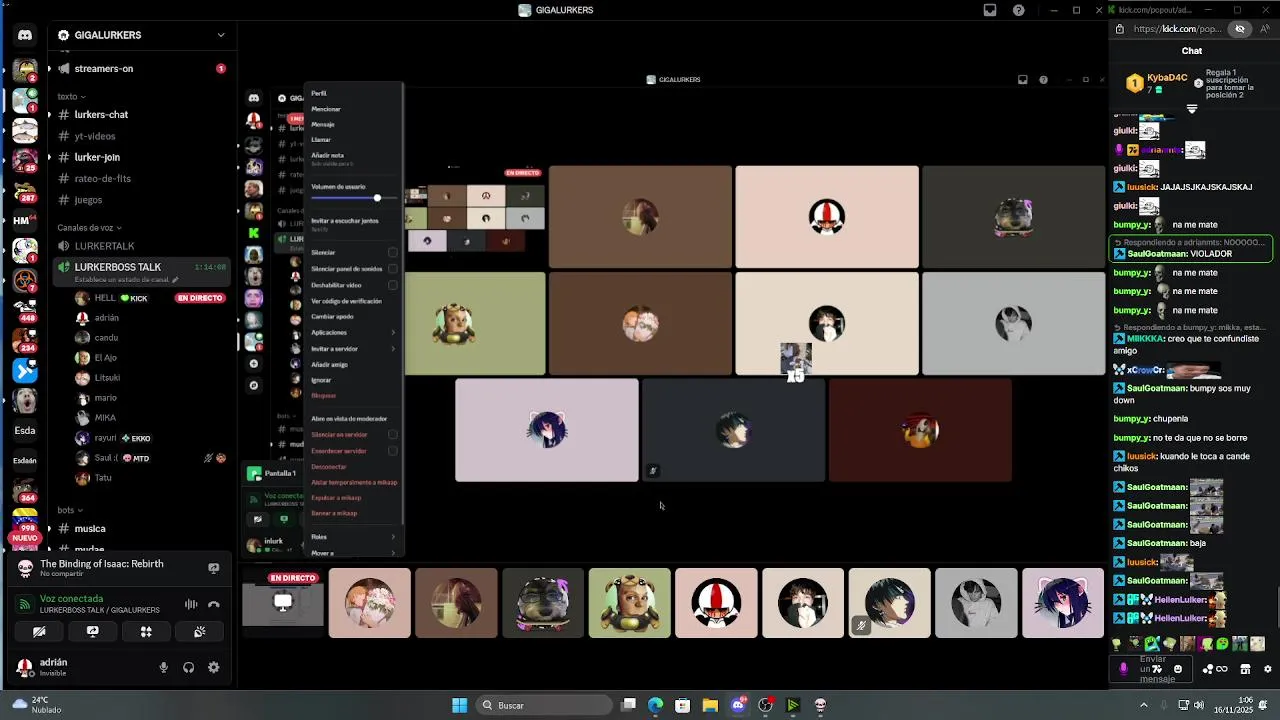Open Discord direct messages home icon

click(x=25, y=35)
